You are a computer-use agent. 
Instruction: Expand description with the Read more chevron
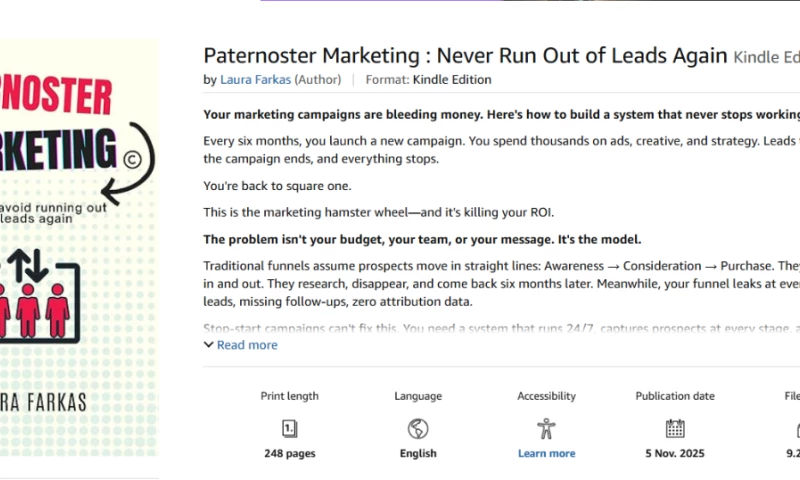click(x=209, y=345)
